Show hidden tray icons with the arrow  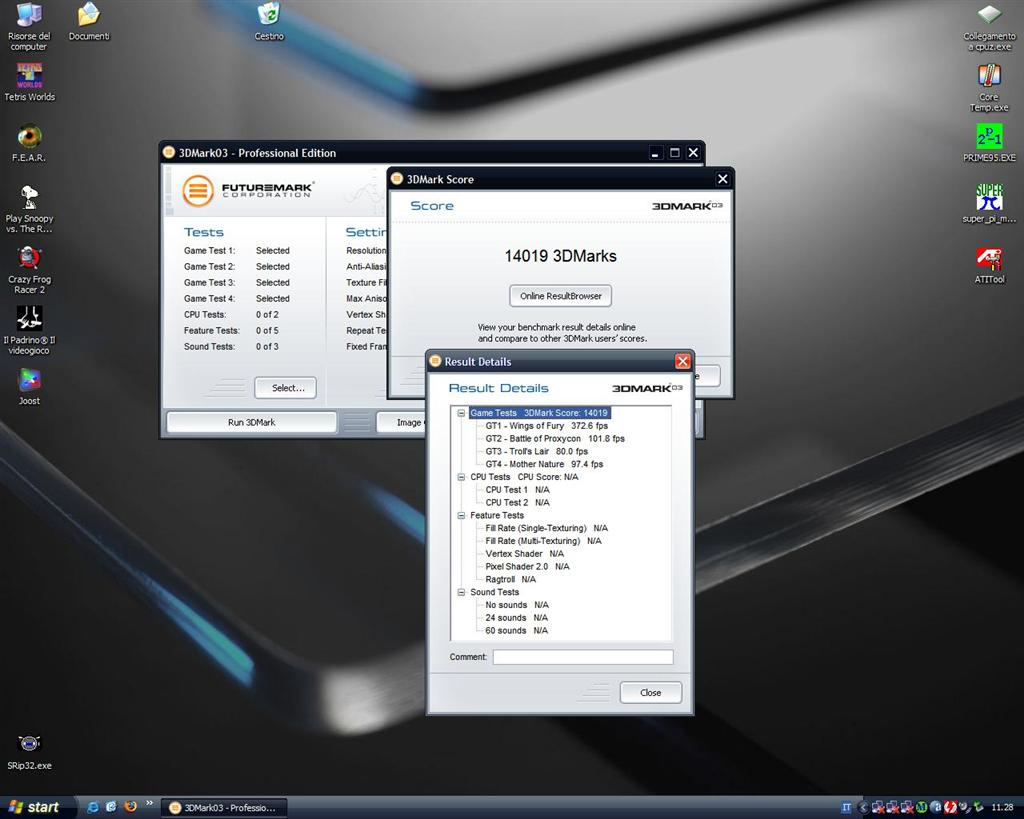click(x=863, y=808)
